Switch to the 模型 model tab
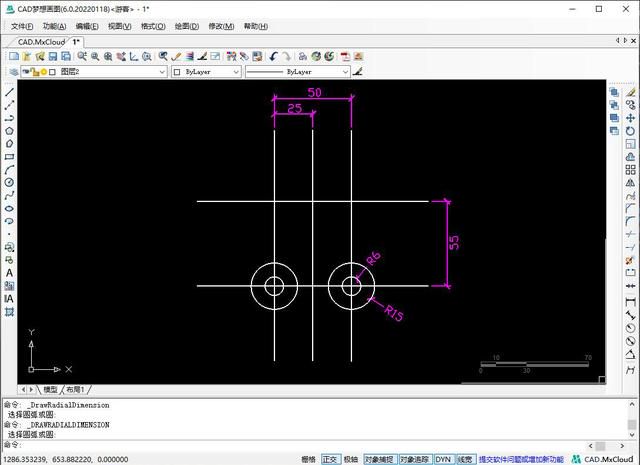Screen dimensions: 640x465 [51, 390]
